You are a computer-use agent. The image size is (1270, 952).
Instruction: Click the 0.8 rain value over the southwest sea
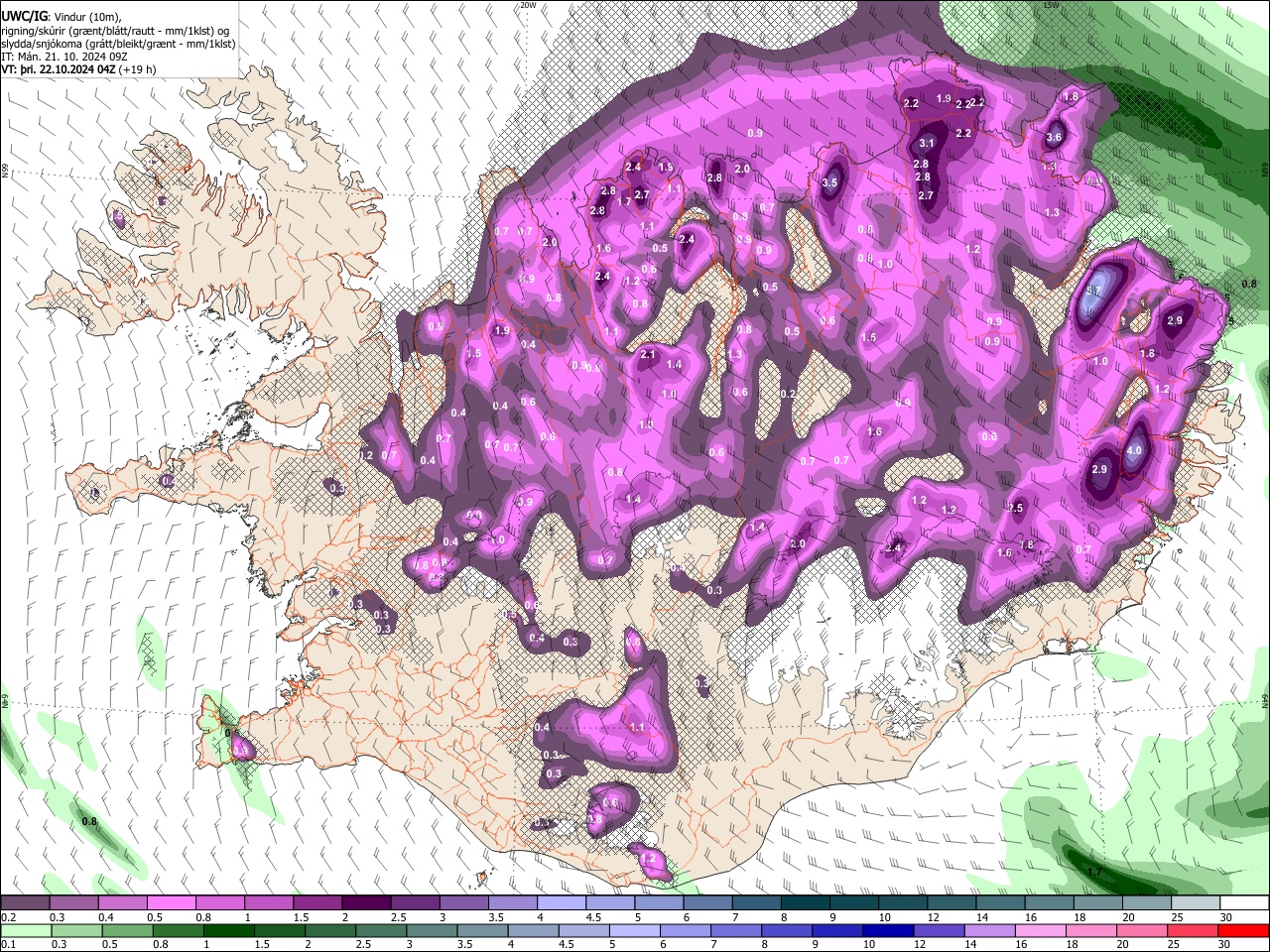point(89,821)
